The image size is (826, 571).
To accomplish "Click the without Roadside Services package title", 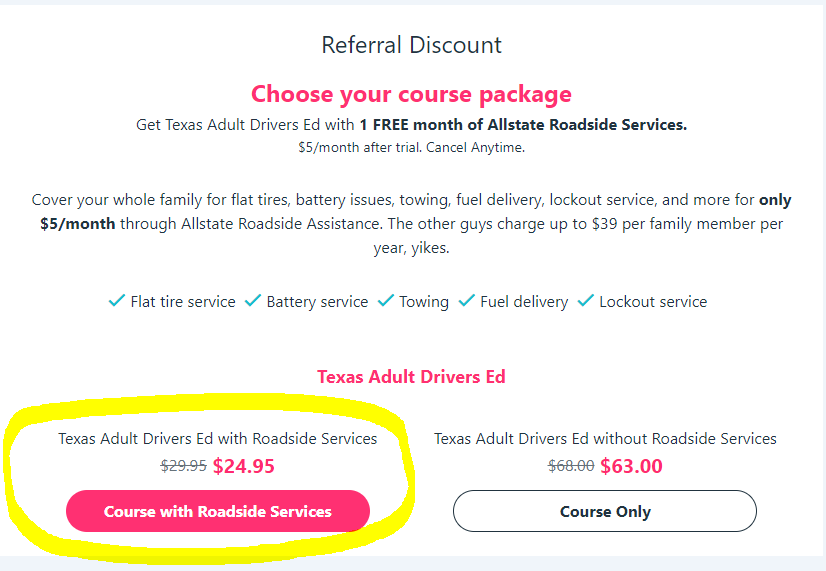I will point(605,439).
